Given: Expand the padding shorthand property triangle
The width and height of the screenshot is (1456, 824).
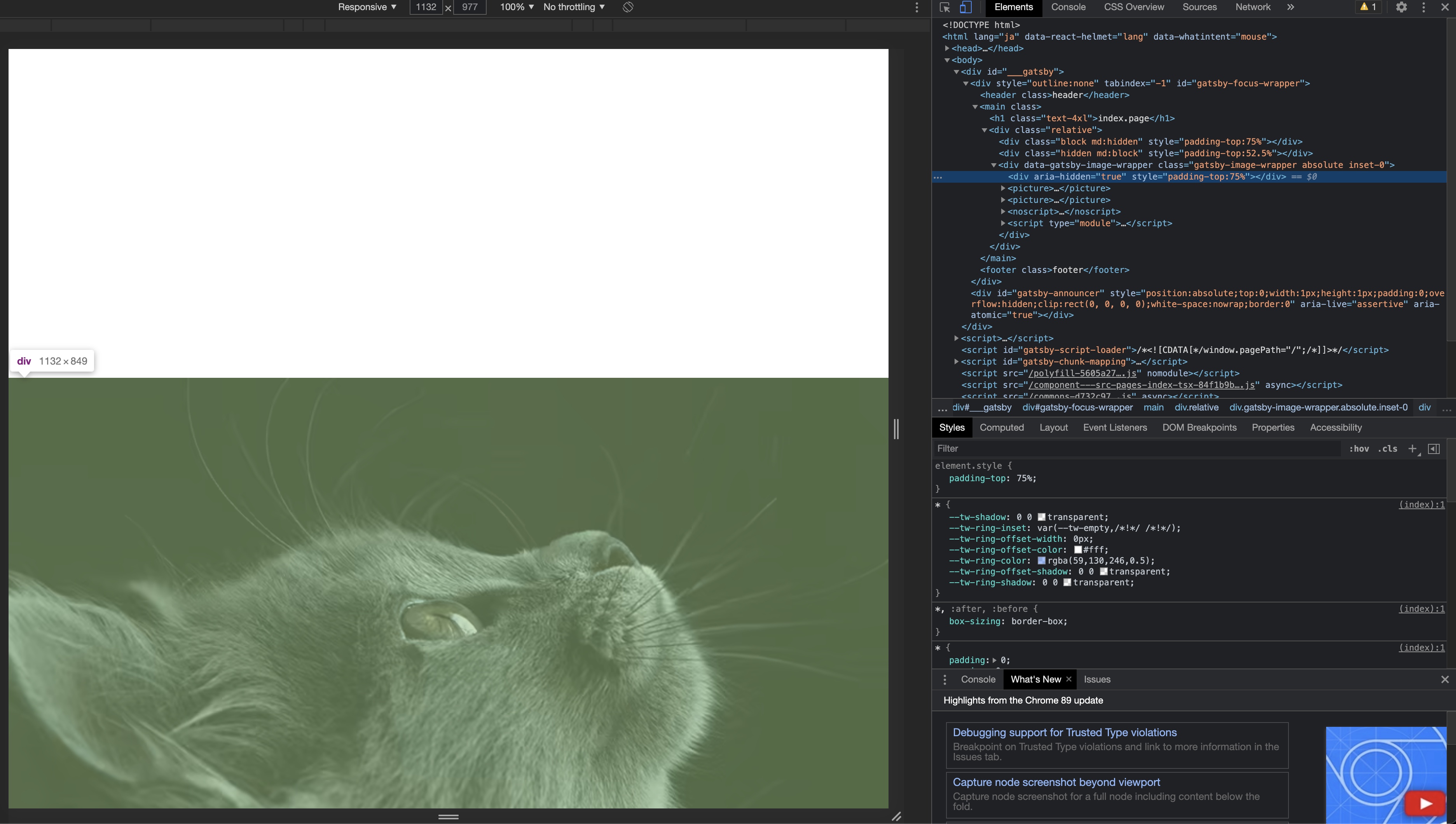Looking at the screenshot, I should [994, 660].
